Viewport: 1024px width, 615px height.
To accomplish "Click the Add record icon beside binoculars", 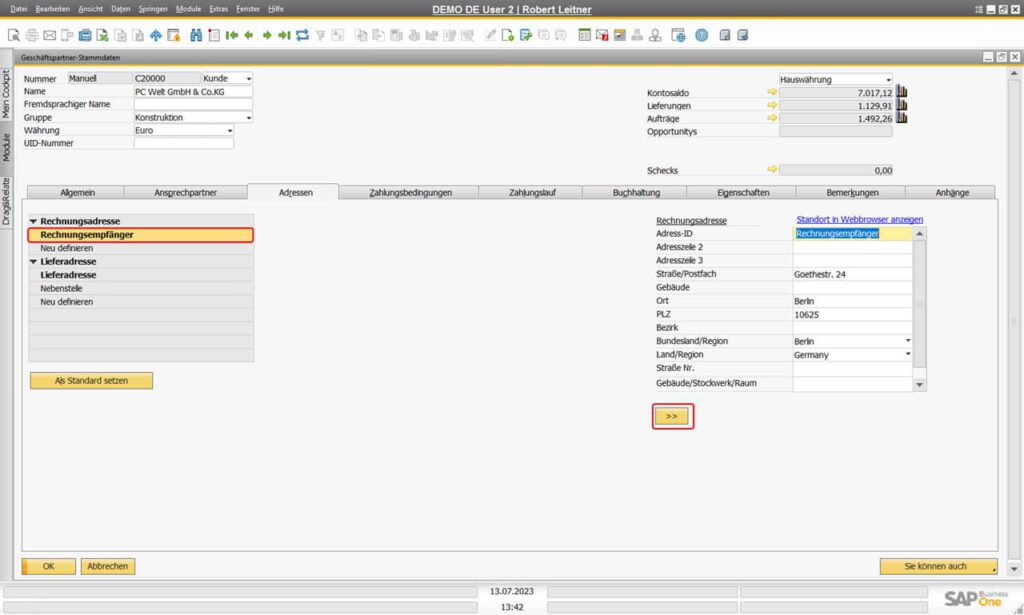I will click(x=214, y=35).
